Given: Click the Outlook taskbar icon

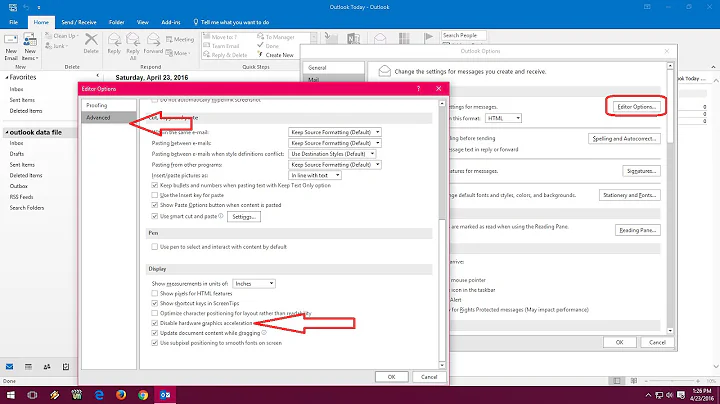Looking at the screenshot, I should (x=165, y=395).
